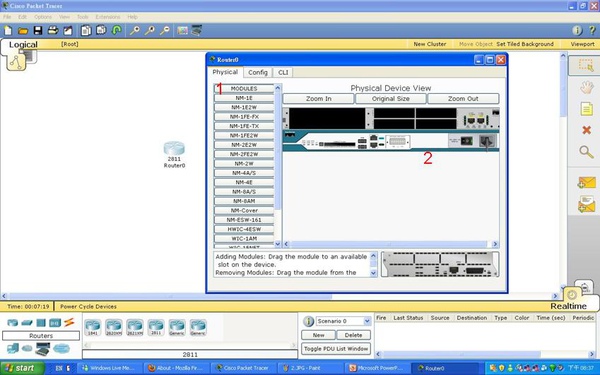Click the Delete scenario button

(353, 335)
